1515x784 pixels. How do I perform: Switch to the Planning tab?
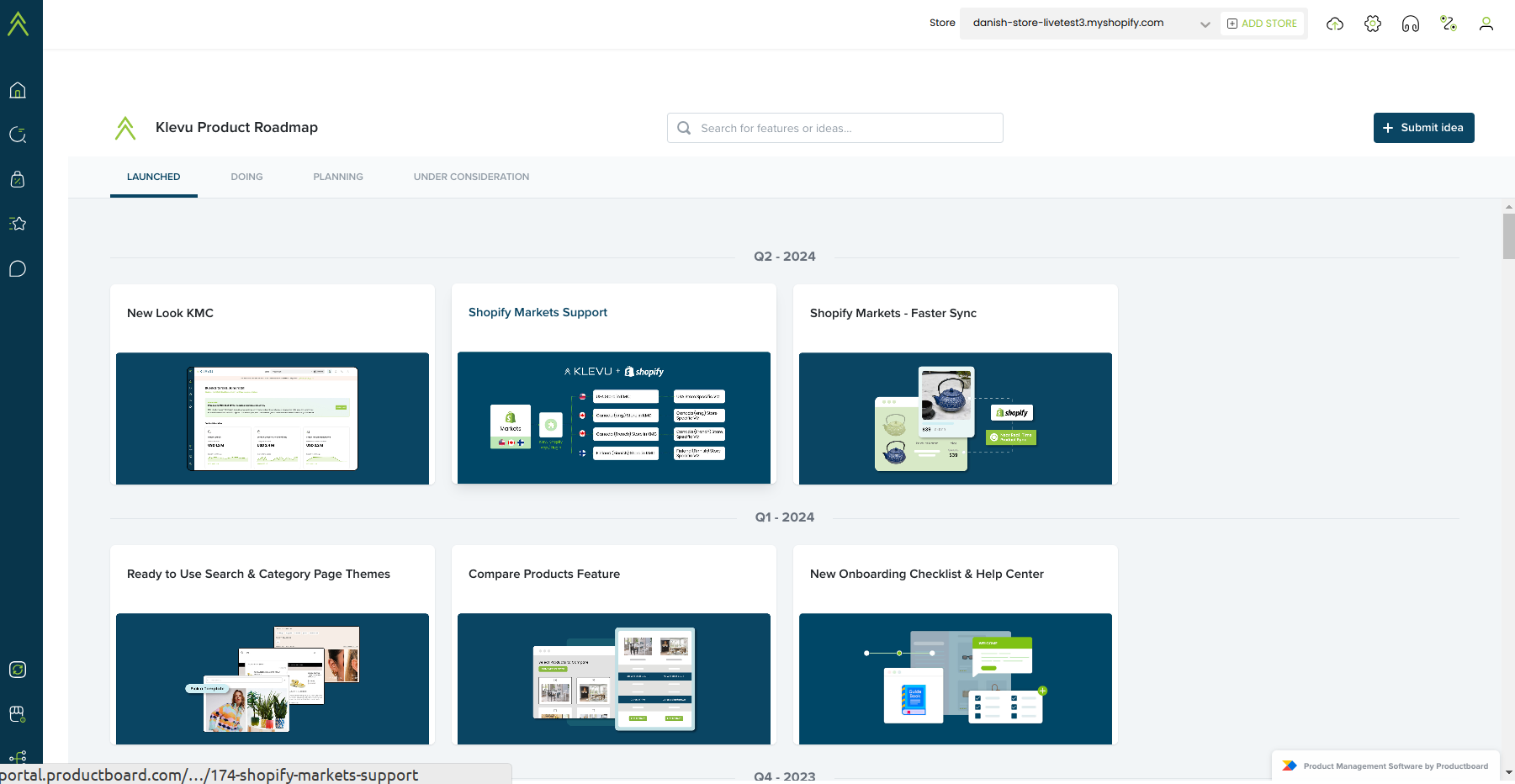(x=338, y=177)
